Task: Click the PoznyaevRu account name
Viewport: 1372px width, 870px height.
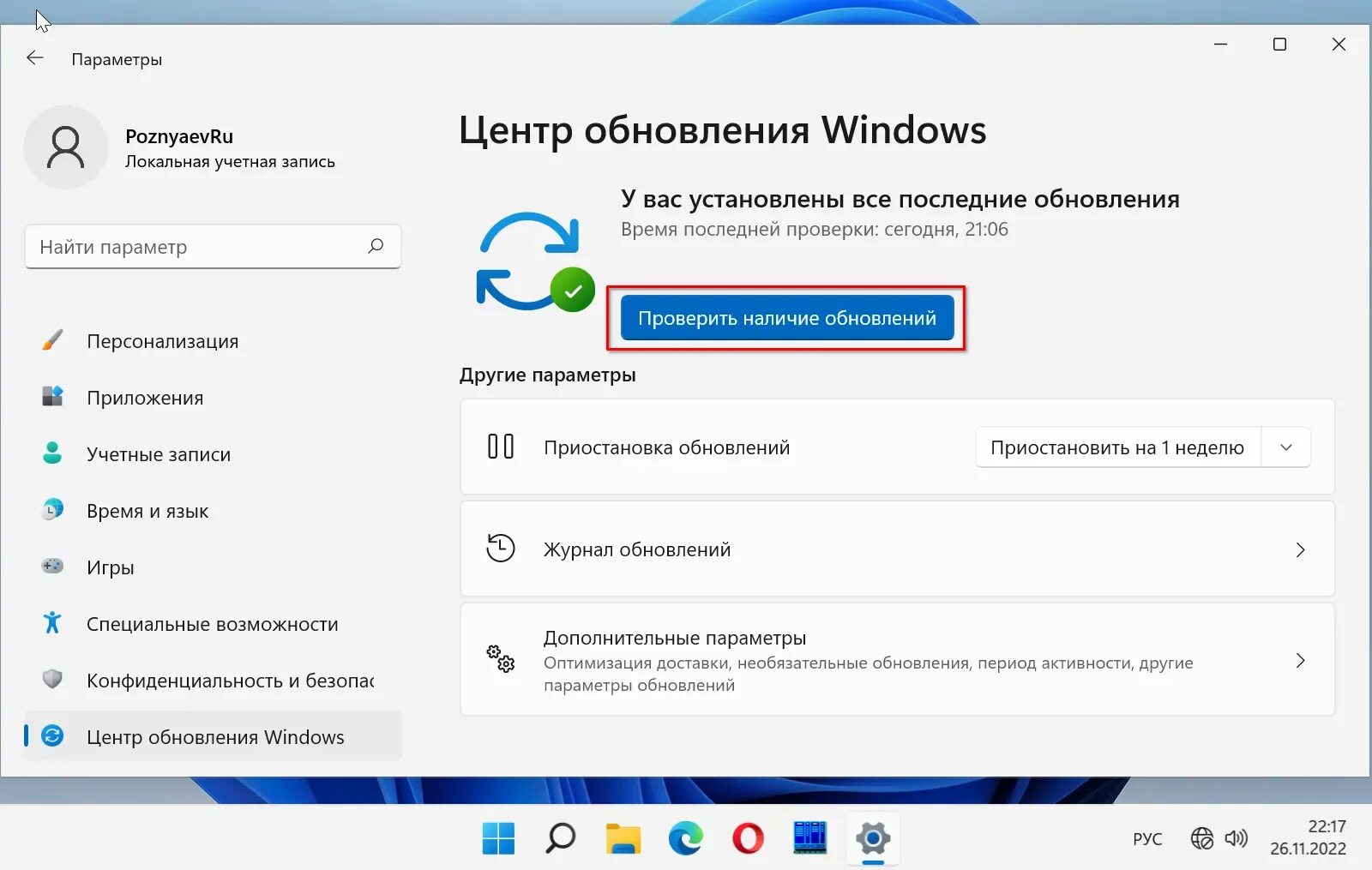Action: (179, 136)
